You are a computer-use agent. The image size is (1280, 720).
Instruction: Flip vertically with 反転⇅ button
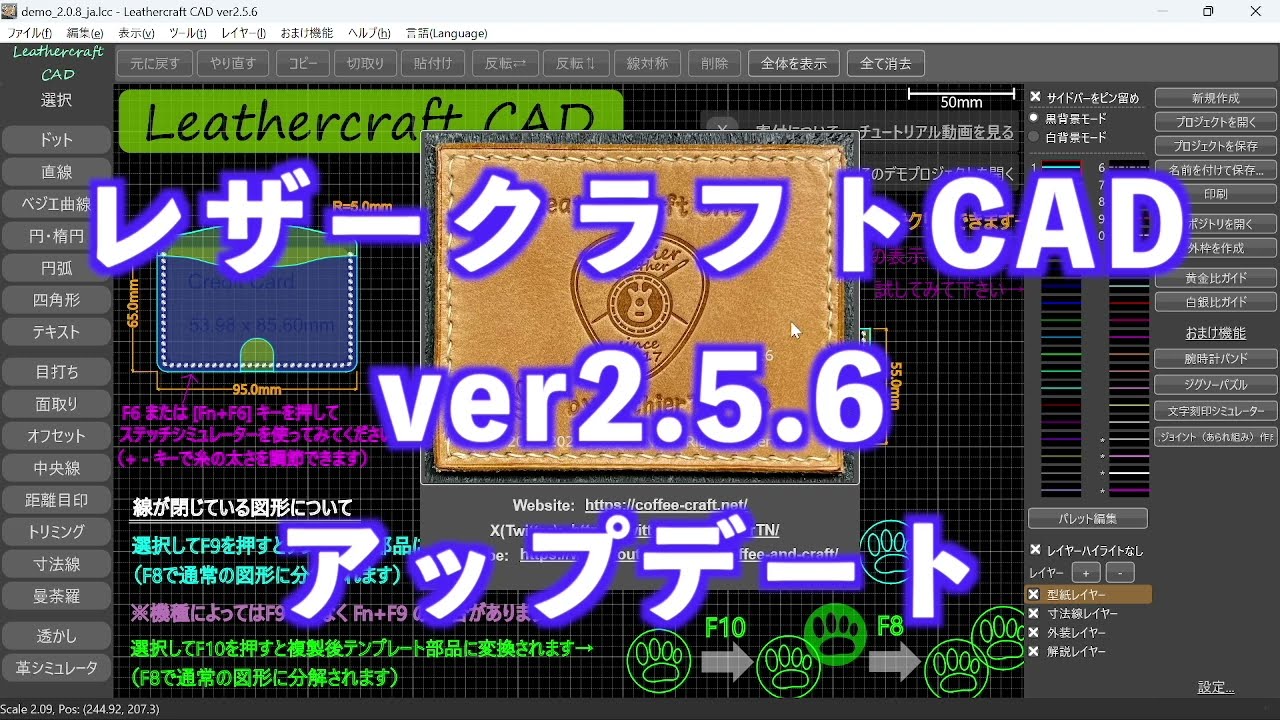pos(576,63)
